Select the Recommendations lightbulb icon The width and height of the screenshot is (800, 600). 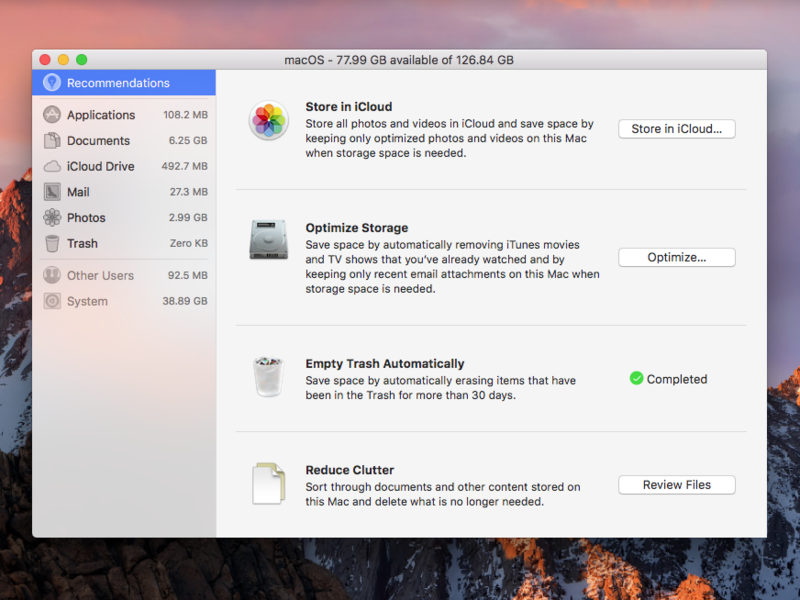point(52,83)
